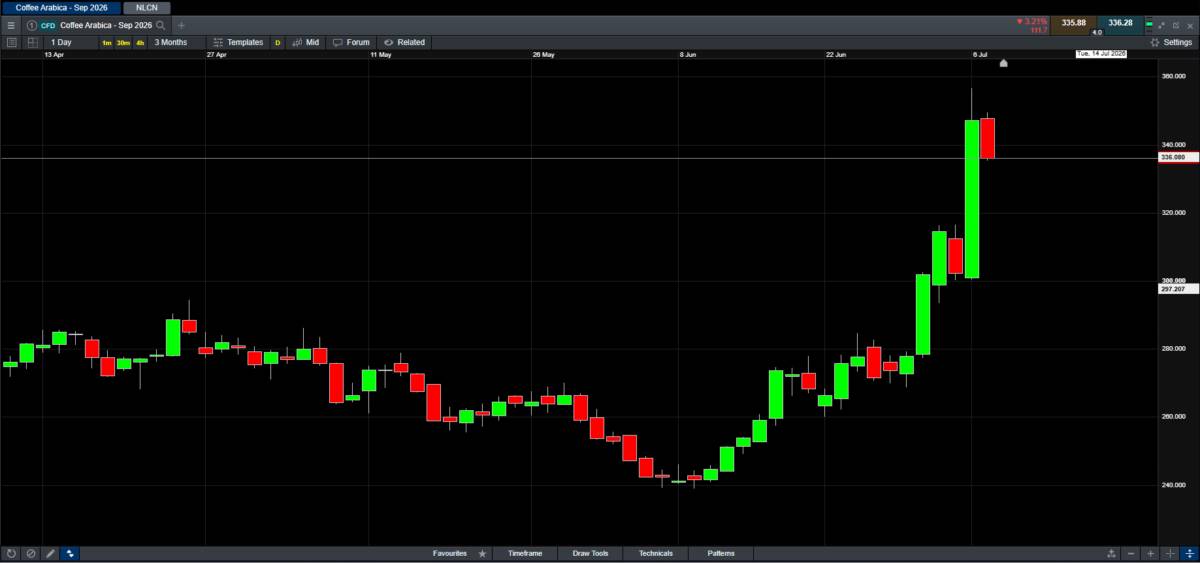The width and height of the screenshot is (1200, 563).
Task: Open the Mid price type dropdown
Action: click(307, 42)
